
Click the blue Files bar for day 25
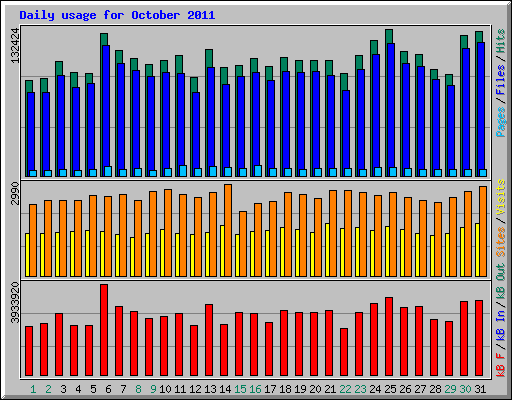[x=391, y=110]
